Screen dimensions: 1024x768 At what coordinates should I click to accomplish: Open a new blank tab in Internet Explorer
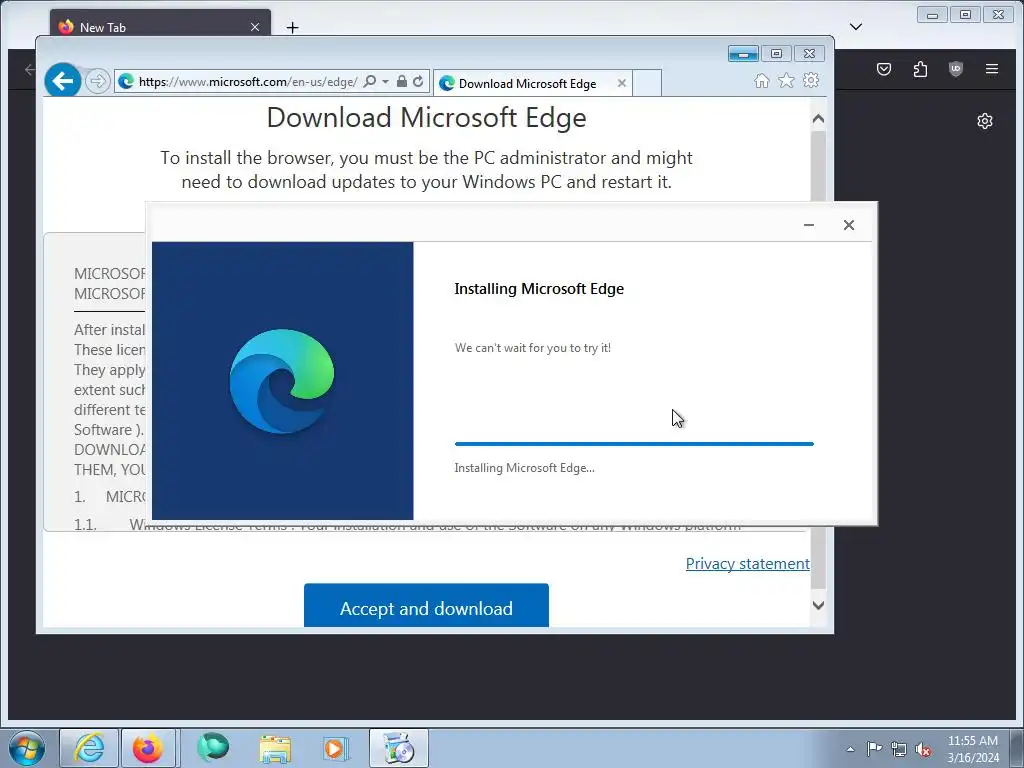647,84
